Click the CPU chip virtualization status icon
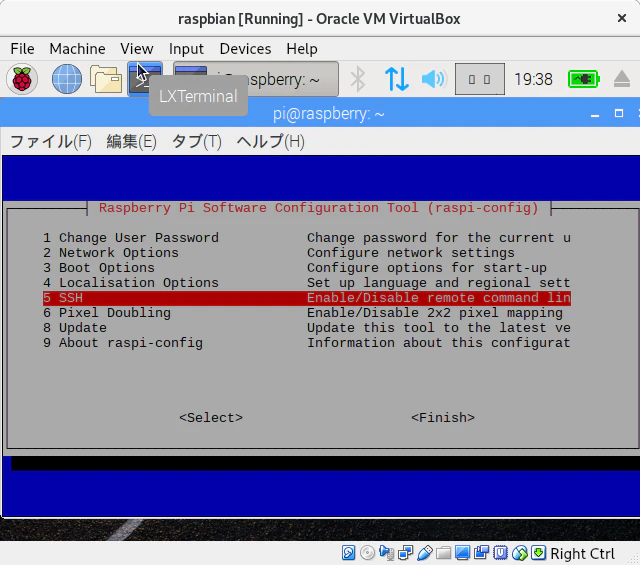Screen dimensions: 640x565 click(x=500, y=553)
